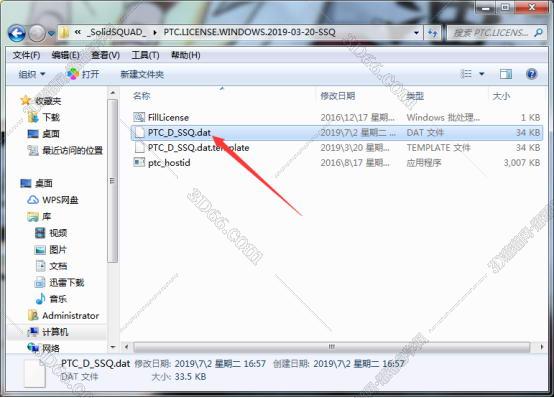This screenshot has width=554, height=398.
Task: Click the navigation pane vertical scrollbar thumb
Action: pyautogui.click(x=113, y=181)
